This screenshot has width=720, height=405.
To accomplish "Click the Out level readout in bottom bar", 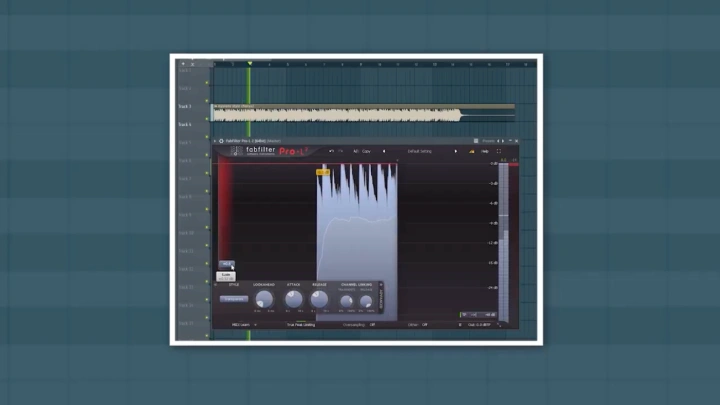I will point(479,325).
